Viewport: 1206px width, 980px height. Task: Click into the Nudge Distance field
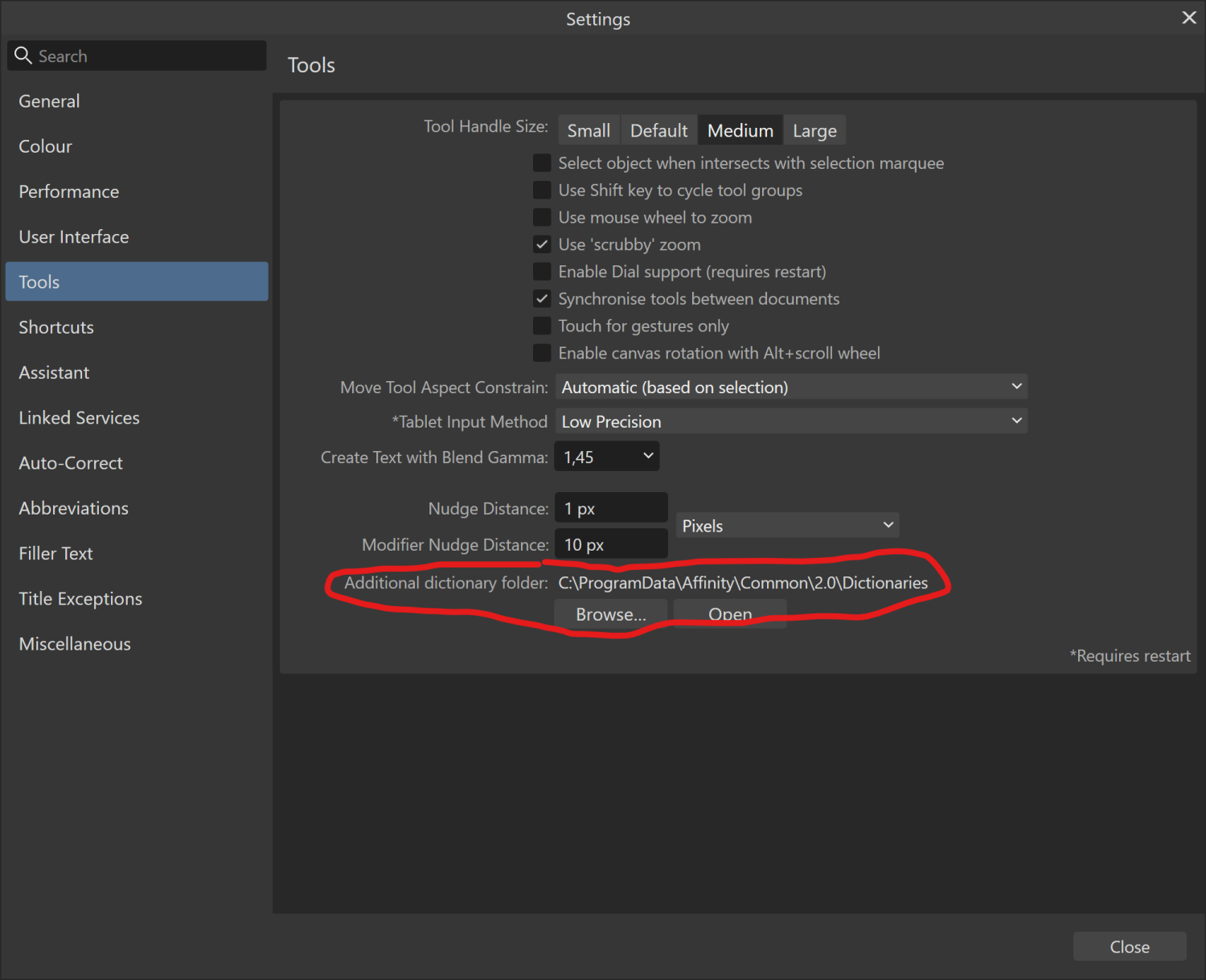(x=611, y=508)
